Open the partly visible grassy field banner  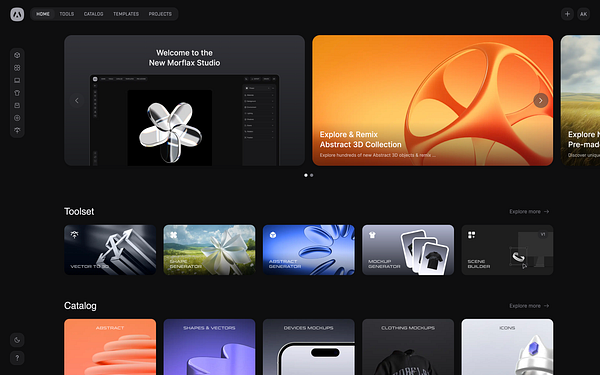580,100
